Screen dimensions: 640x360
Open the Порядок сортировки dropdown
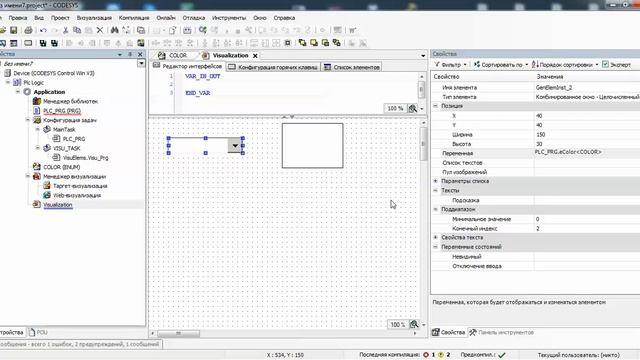[x=565, y=64]
